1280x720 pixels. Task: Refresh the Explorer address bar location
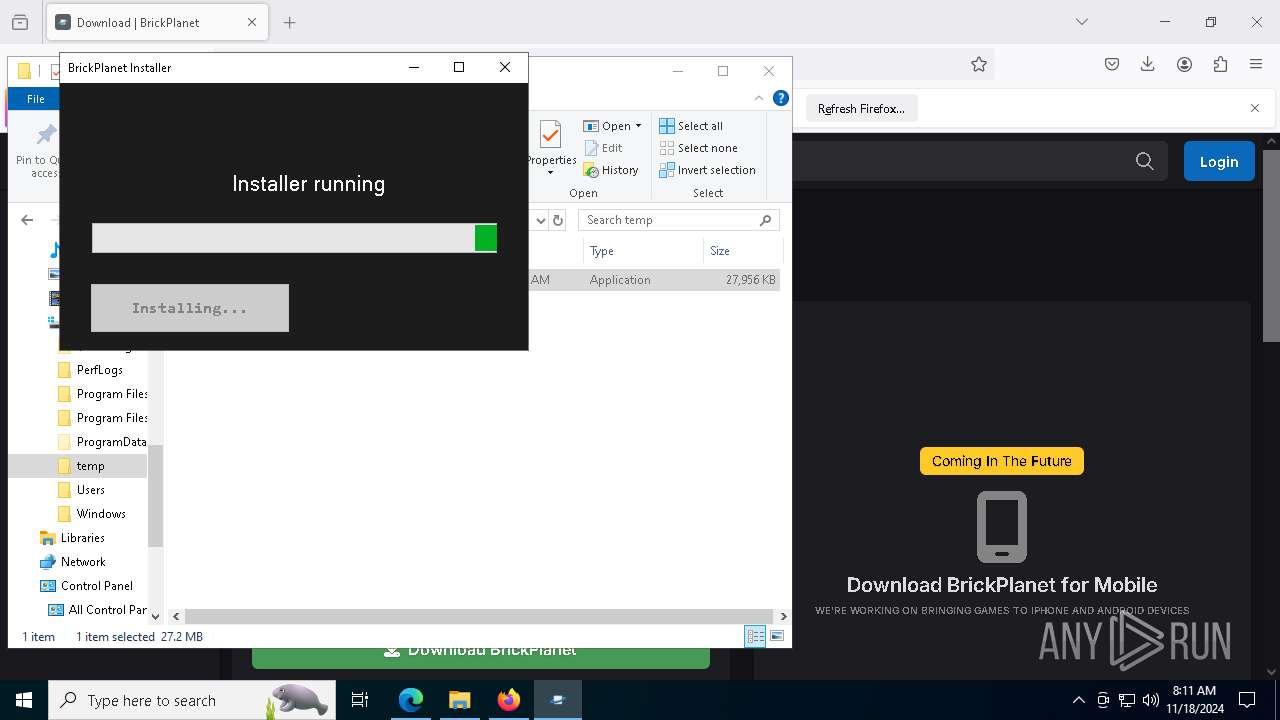point(558,220)
